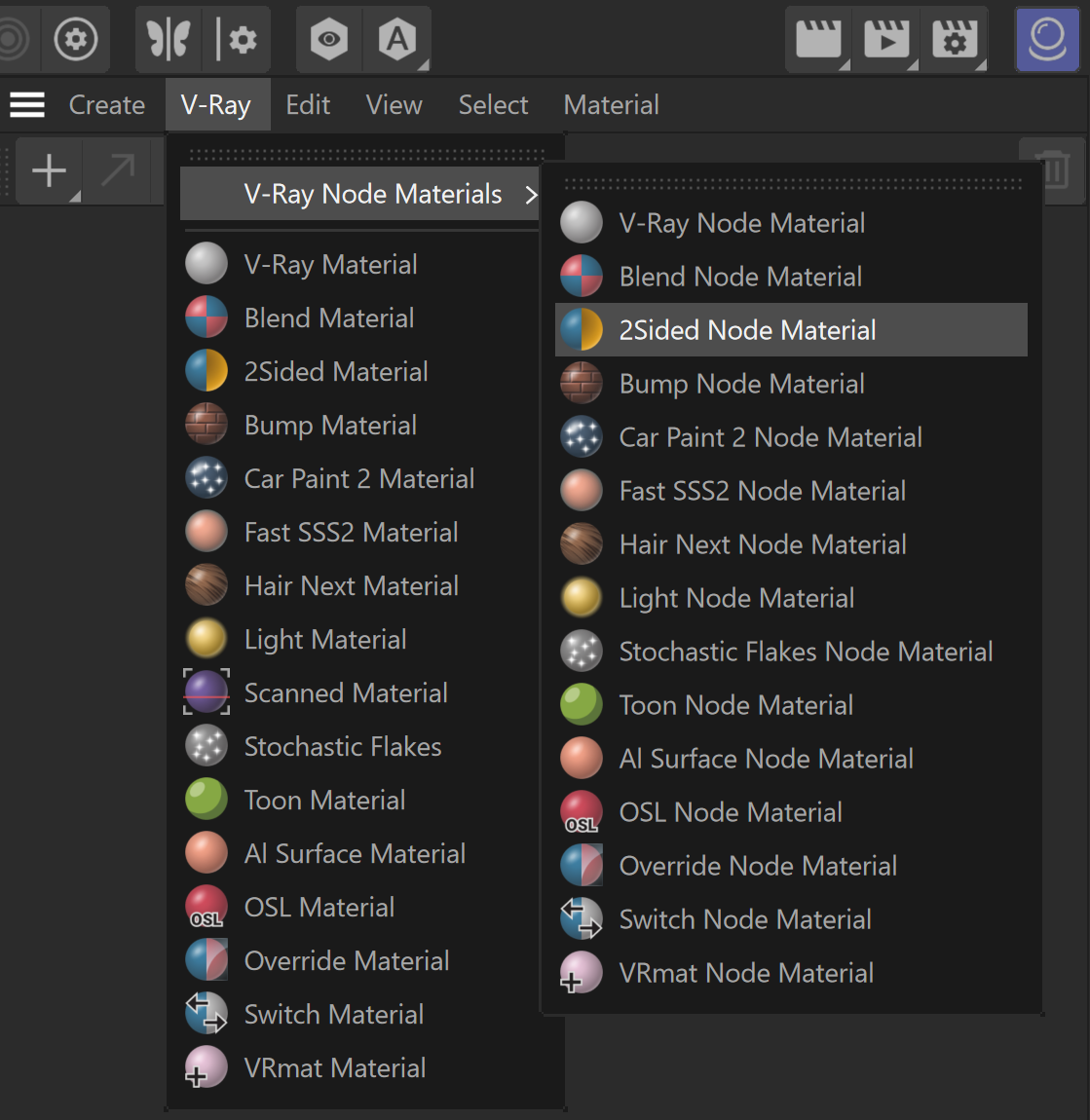The width and height of the screenshot is (1090, 1120).
Task: Click the hexagon eye visibility icon
Action: [x=329, y=39]
